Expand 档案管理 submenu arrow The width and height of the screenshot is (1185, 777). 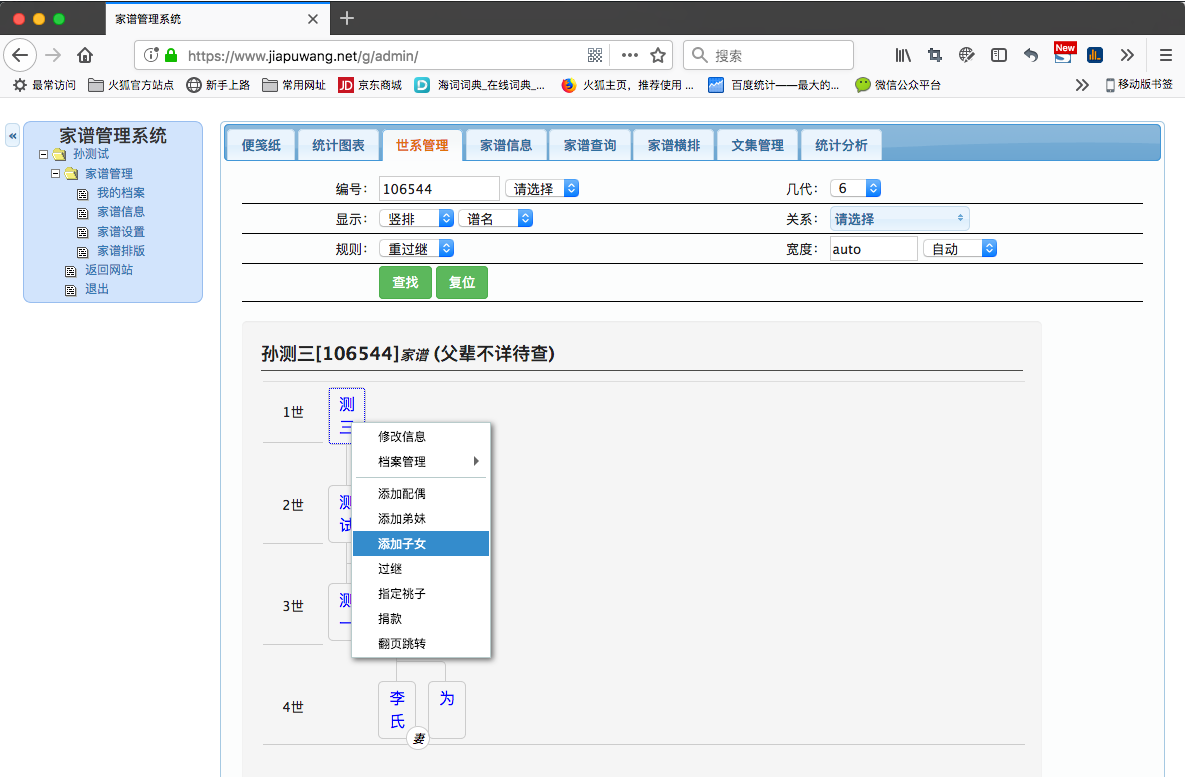pos(476,461)
